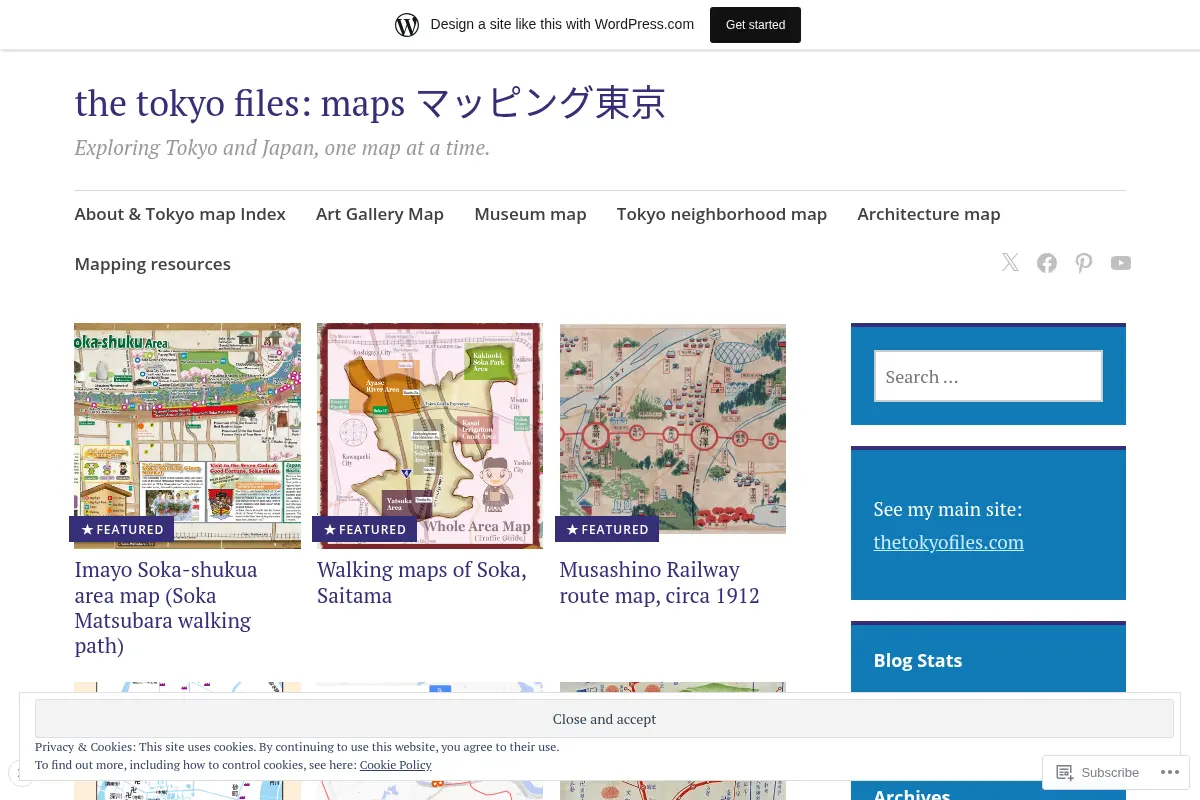
Task: Open the Museum map menu item
Action: coord(530,214)
